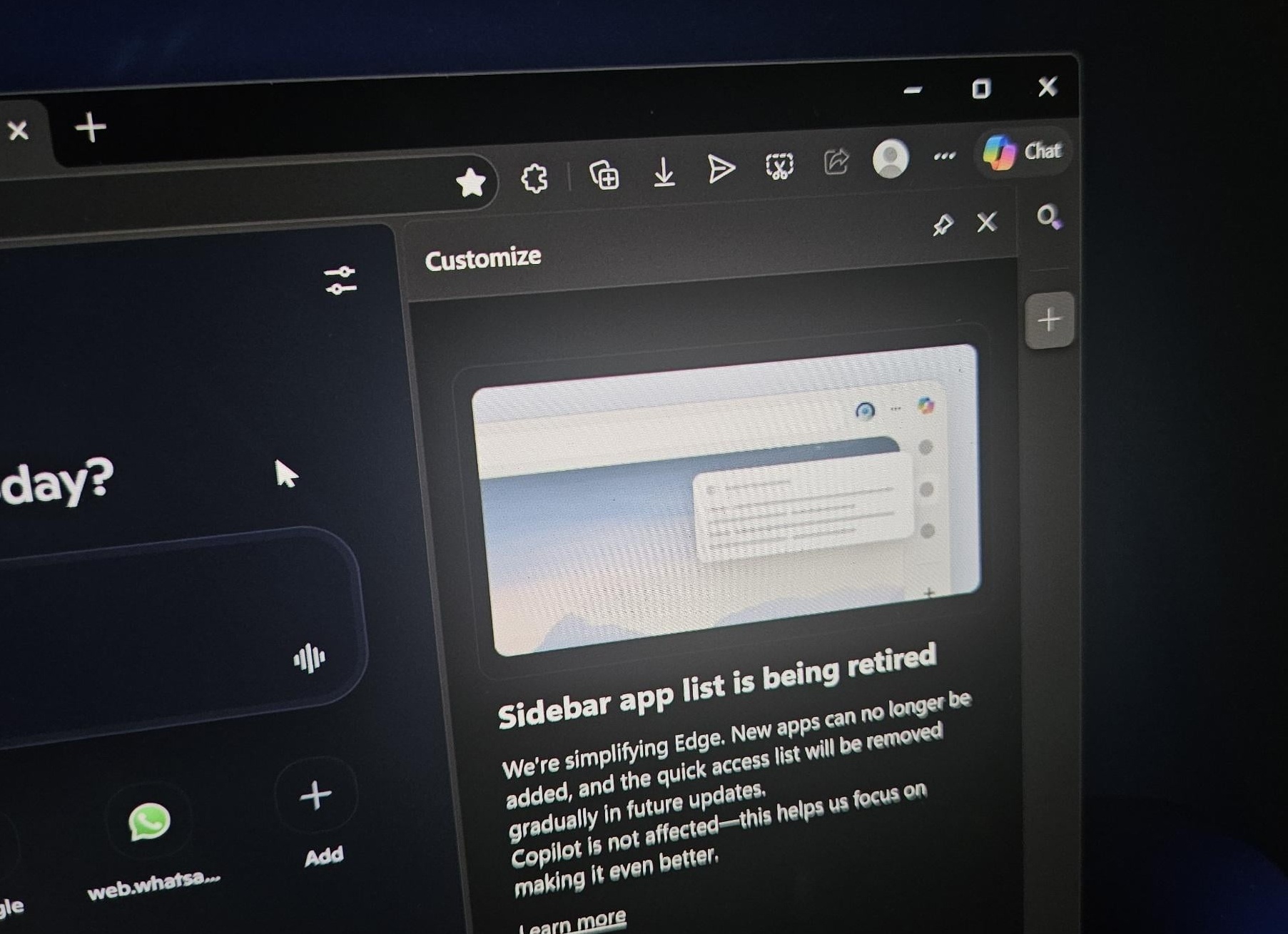The image size is (1288, 934).
Task: Close the current browser tab
Action: coord(18,131)
